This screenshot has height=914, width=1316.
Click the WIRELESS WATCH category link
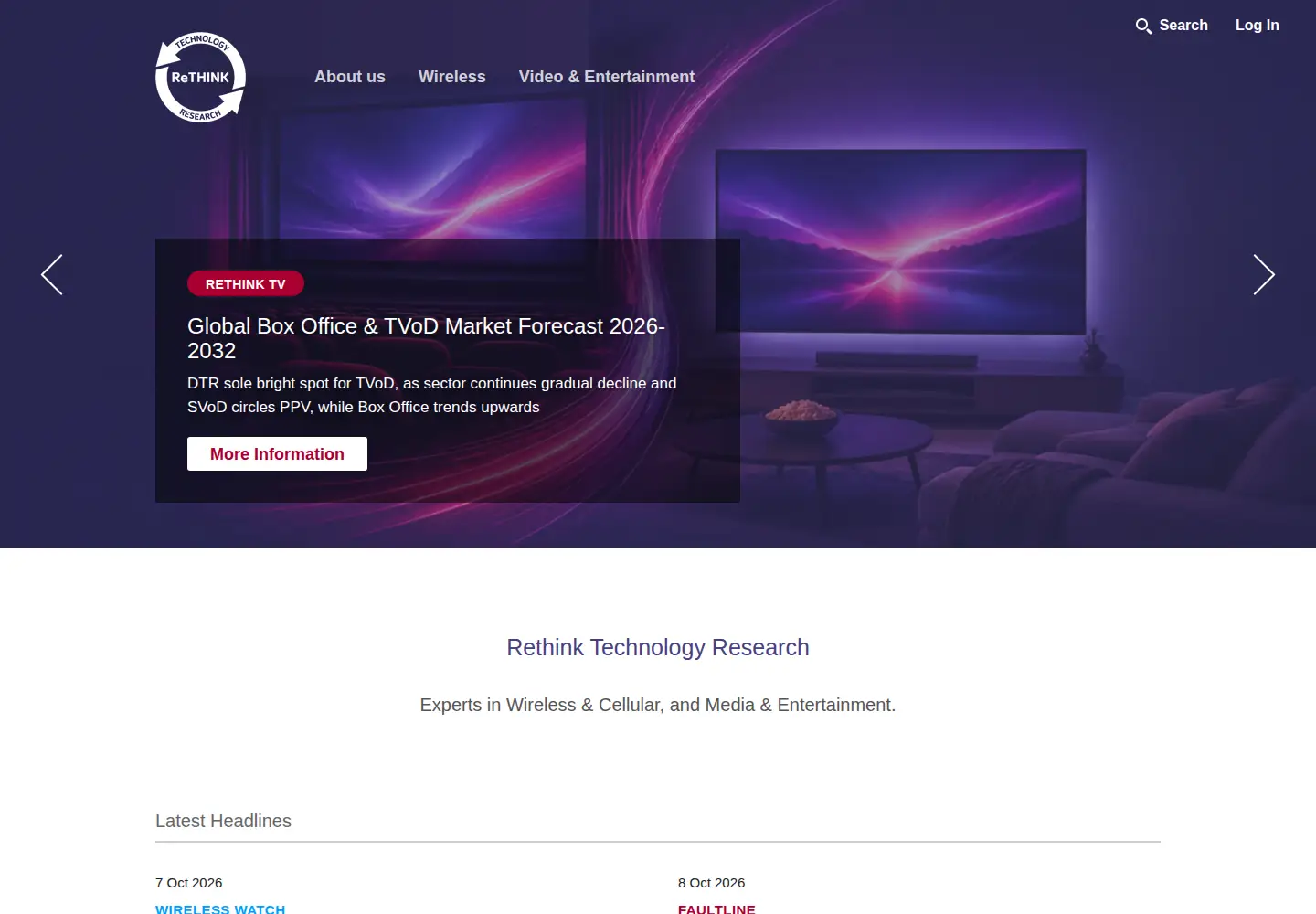pyautogui.click(x=220, y=909)
